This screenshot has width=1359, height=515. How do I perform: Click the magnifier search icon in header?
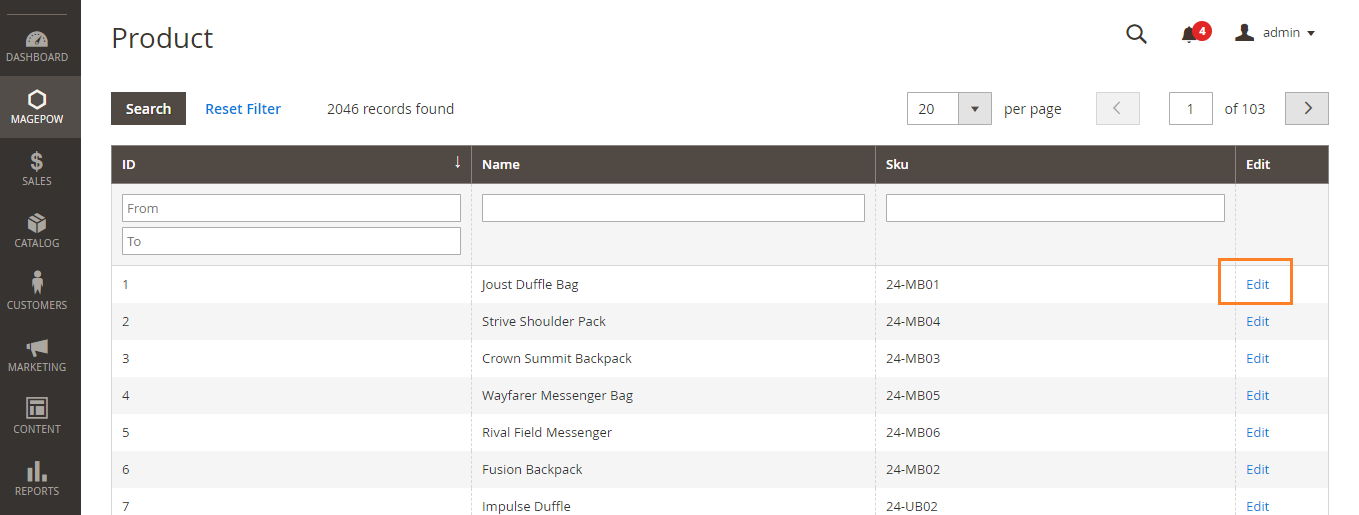(x=1136, y=34)
